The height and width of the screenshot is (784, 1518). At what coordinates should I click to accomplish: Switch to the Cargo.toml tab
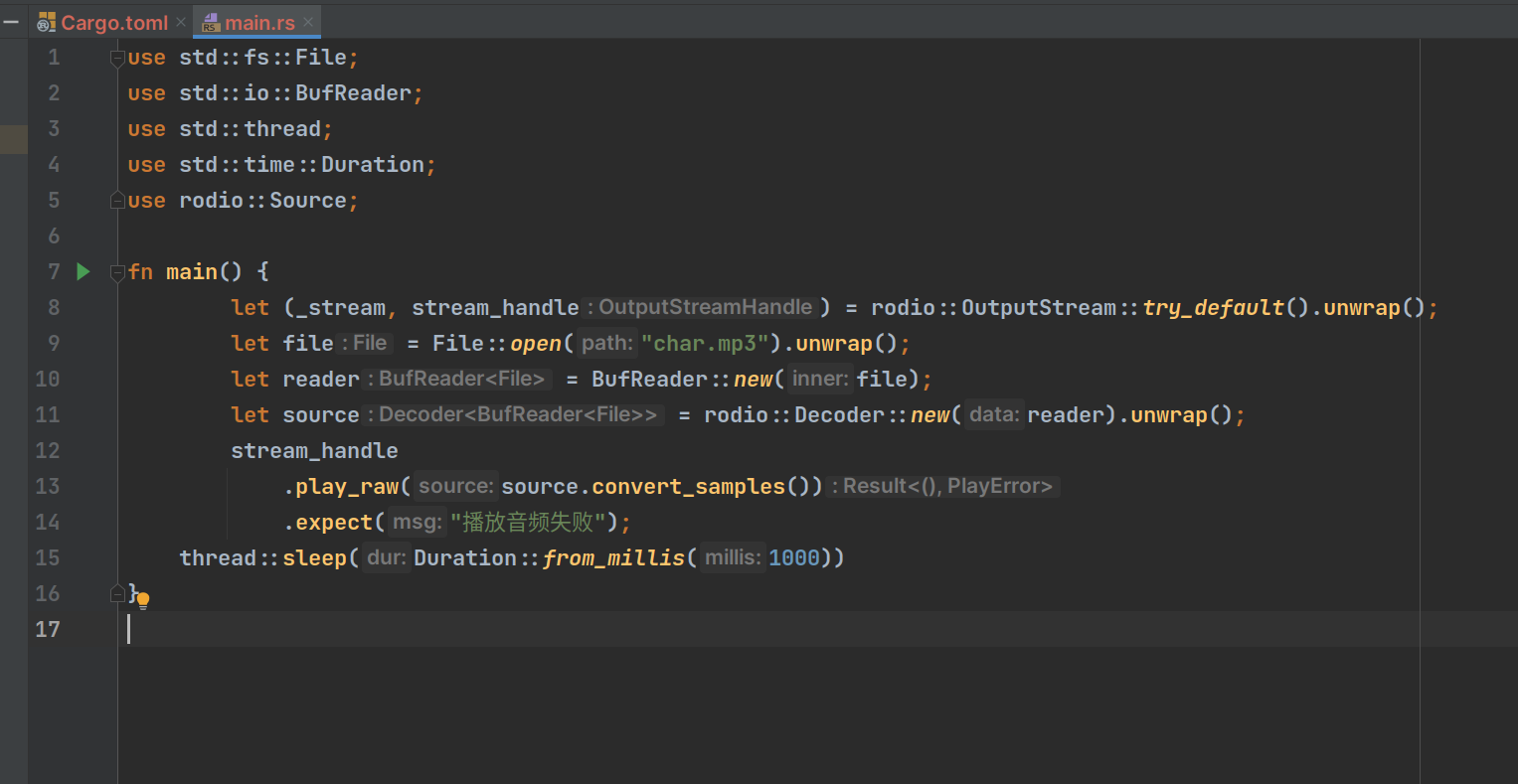114,22
